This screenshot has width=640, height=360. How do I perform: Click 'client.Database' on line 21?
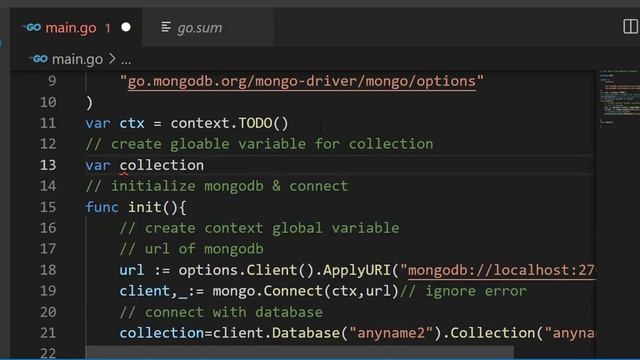(276, 333)
